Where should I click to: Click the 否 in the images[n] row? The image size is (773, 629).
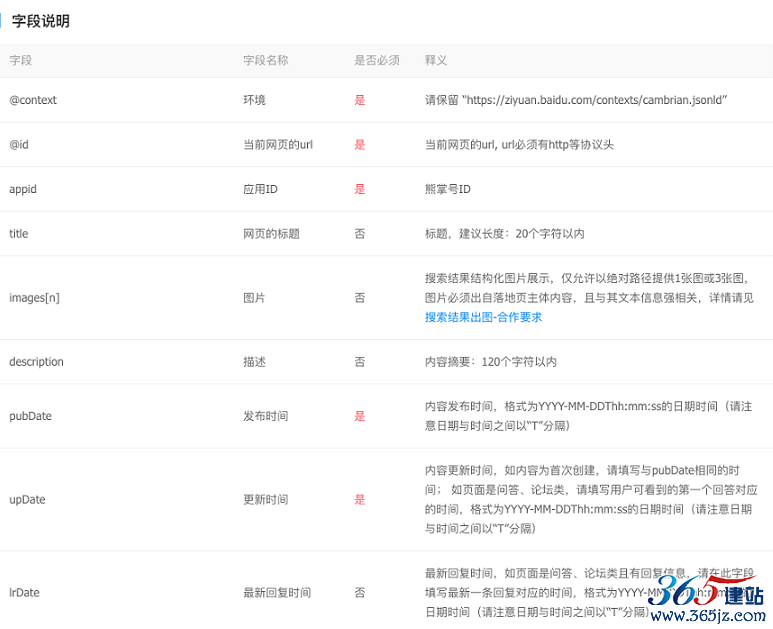(x=360, y=298)
